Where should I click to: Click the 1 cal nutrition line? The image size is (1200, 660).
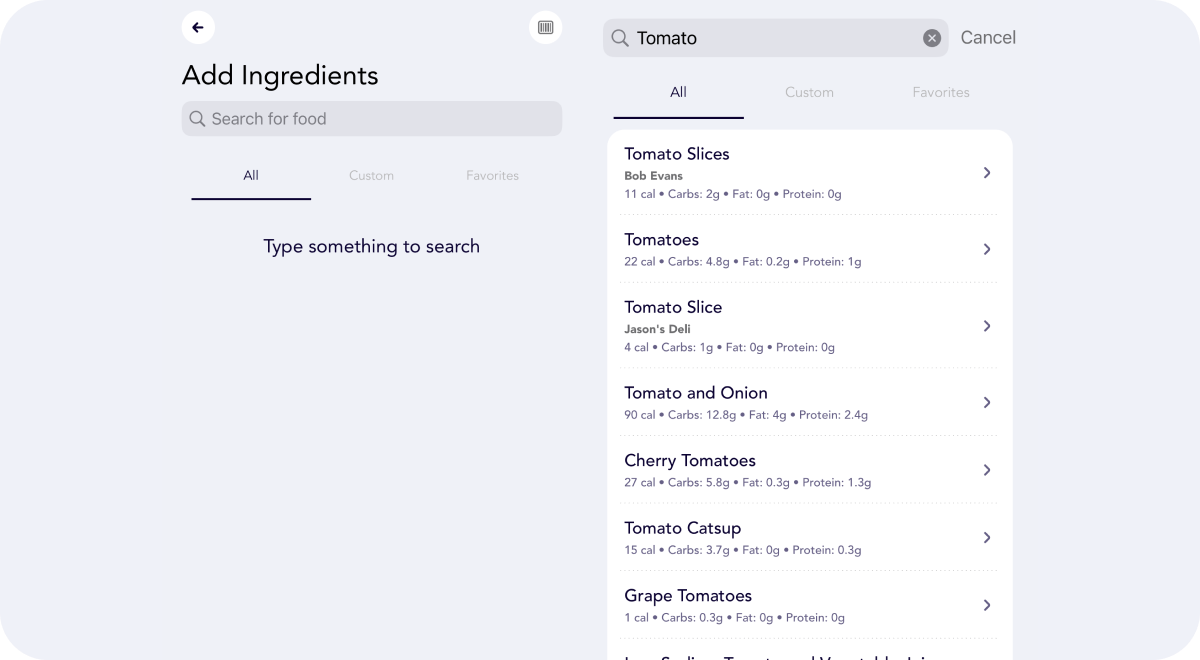(x=735, y=618)
